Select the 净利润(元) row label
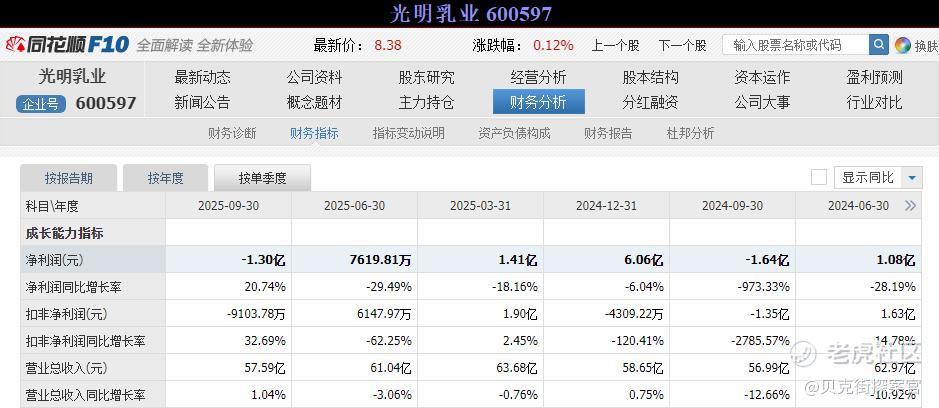Screen dimensions: 939x408 54,260
